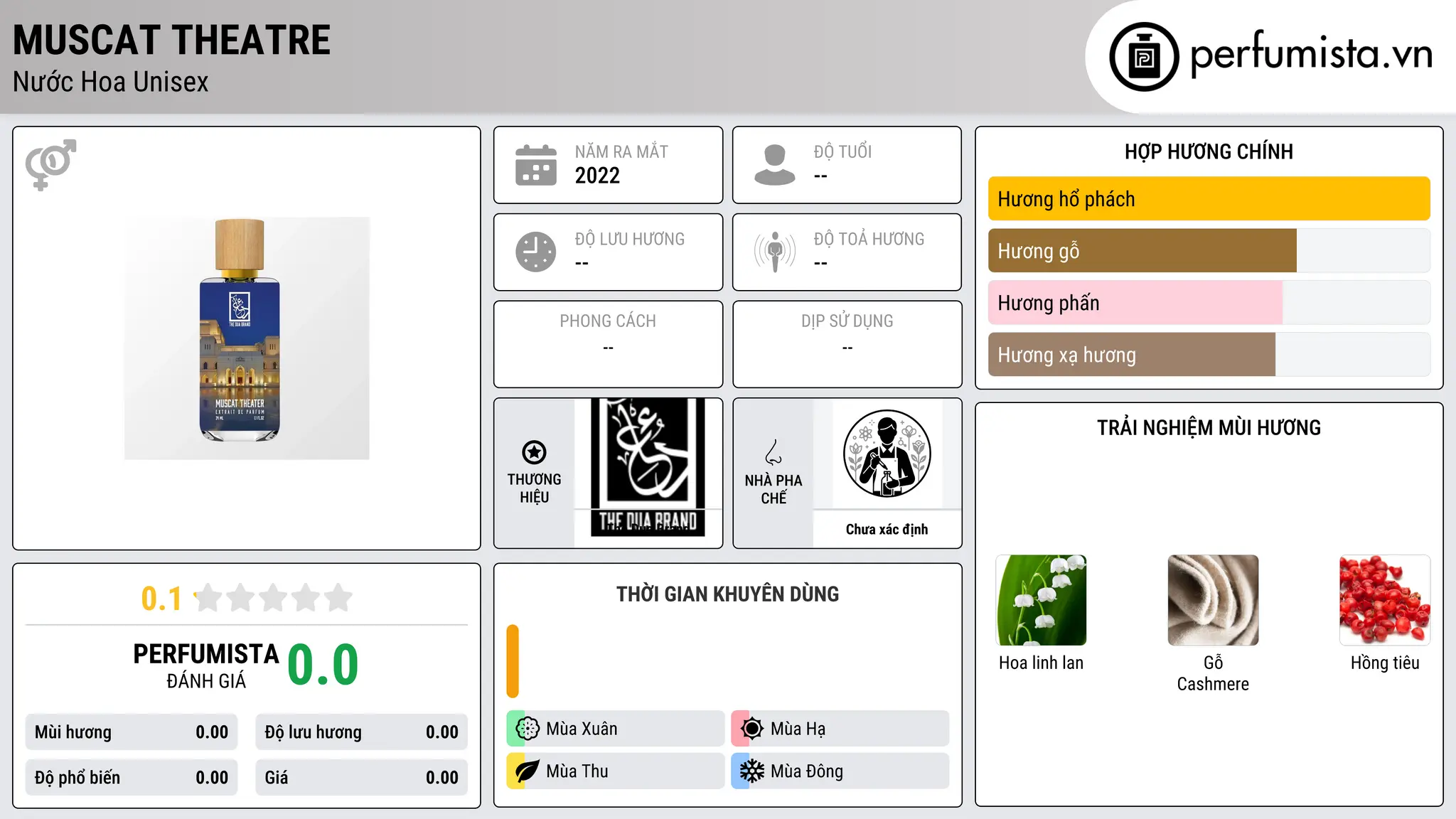The width and height of the screenshot is (1456, 819).
Task: Click the rating stars next to 0.1
Action: [x=274, y=598]
